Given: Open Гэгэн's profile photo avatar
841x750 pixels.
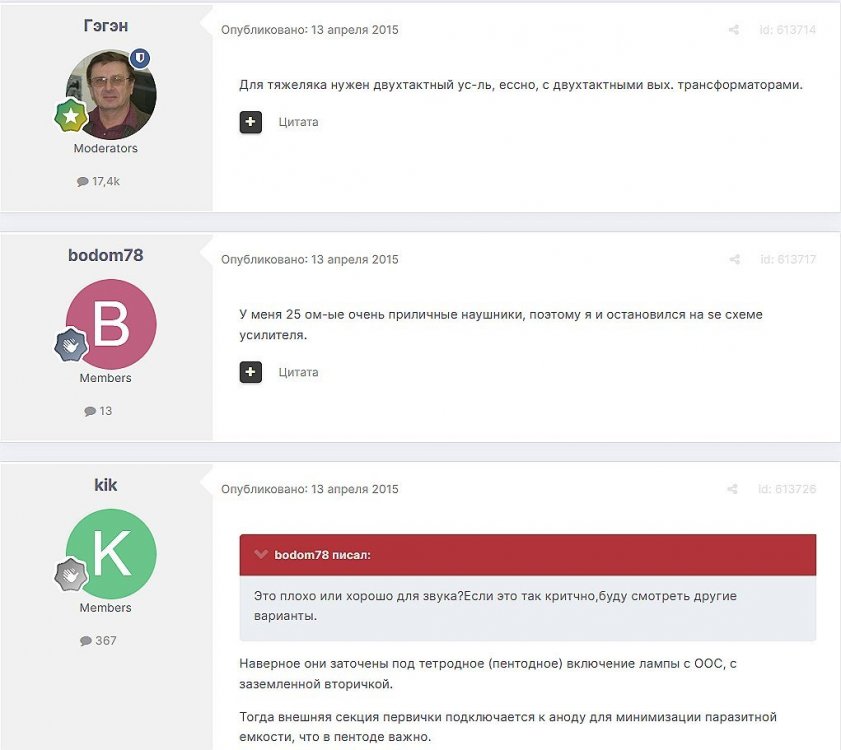Looking at the screenshot, I should click(111, 94).
